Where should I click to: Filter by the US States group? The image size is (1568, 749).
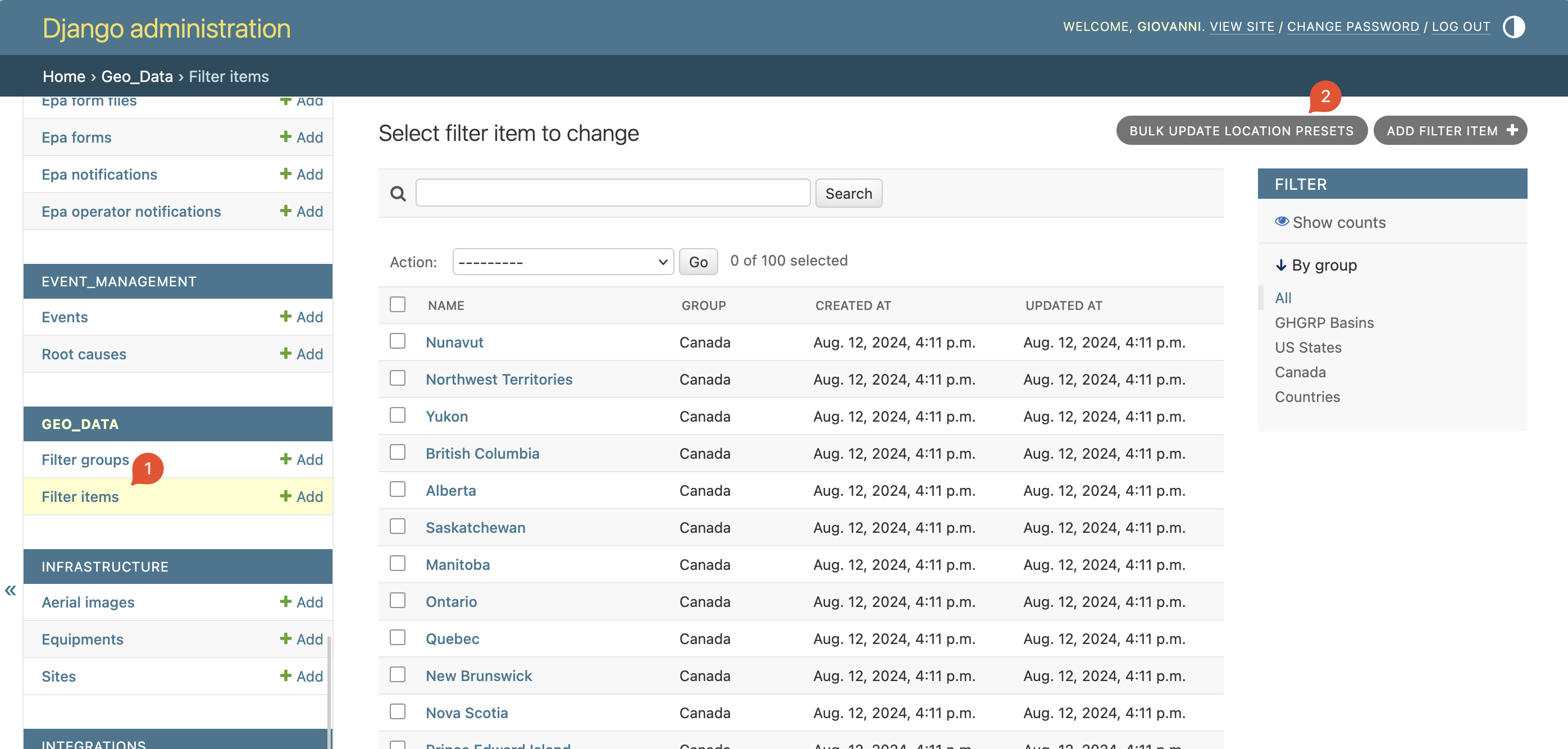[x=1307, y=348]
